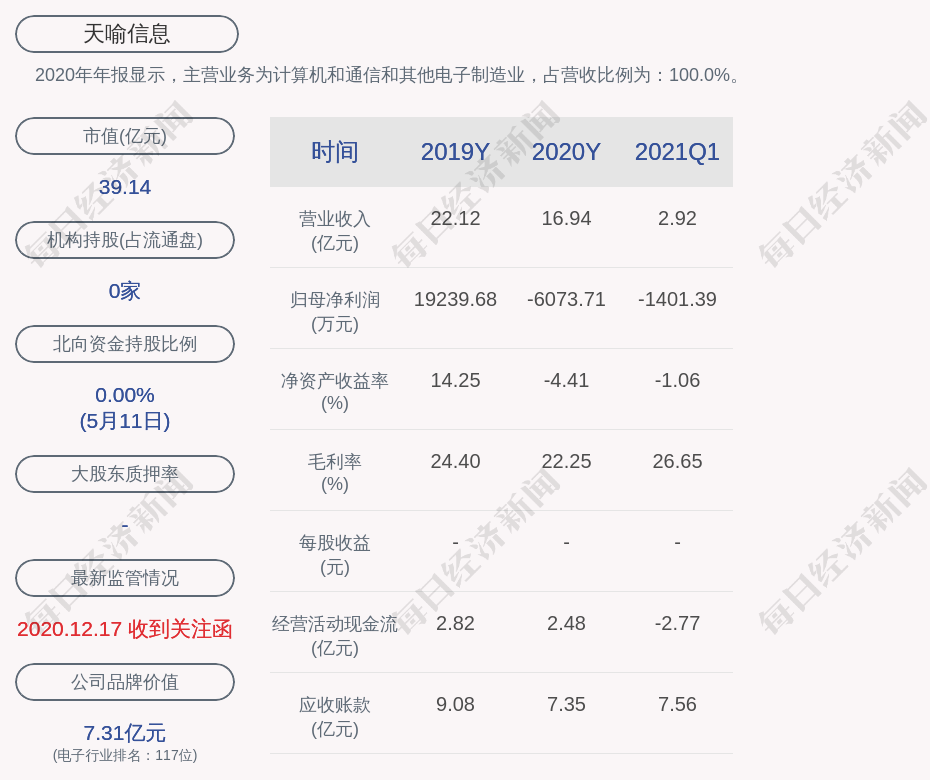Open the red 2020.12.17 收到关注函 notice
Screen dimensions: 930x780
point(125,629)
